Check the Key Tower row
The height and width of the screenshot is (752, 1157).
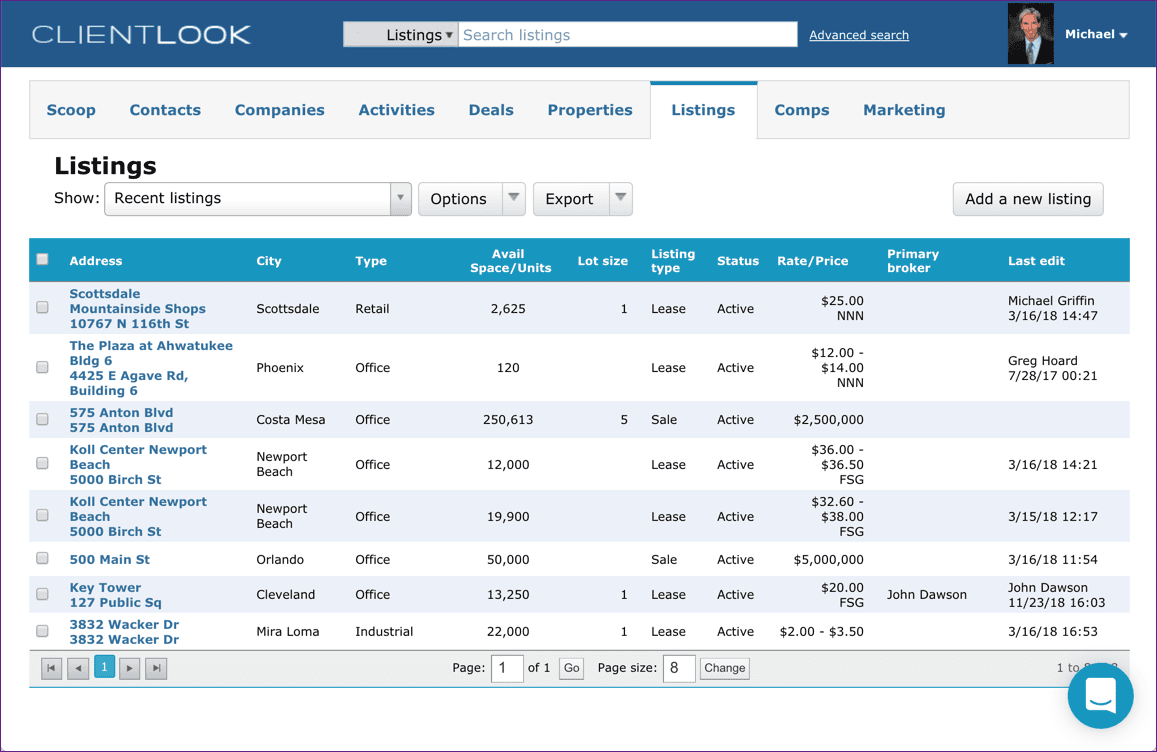point(43,593)
